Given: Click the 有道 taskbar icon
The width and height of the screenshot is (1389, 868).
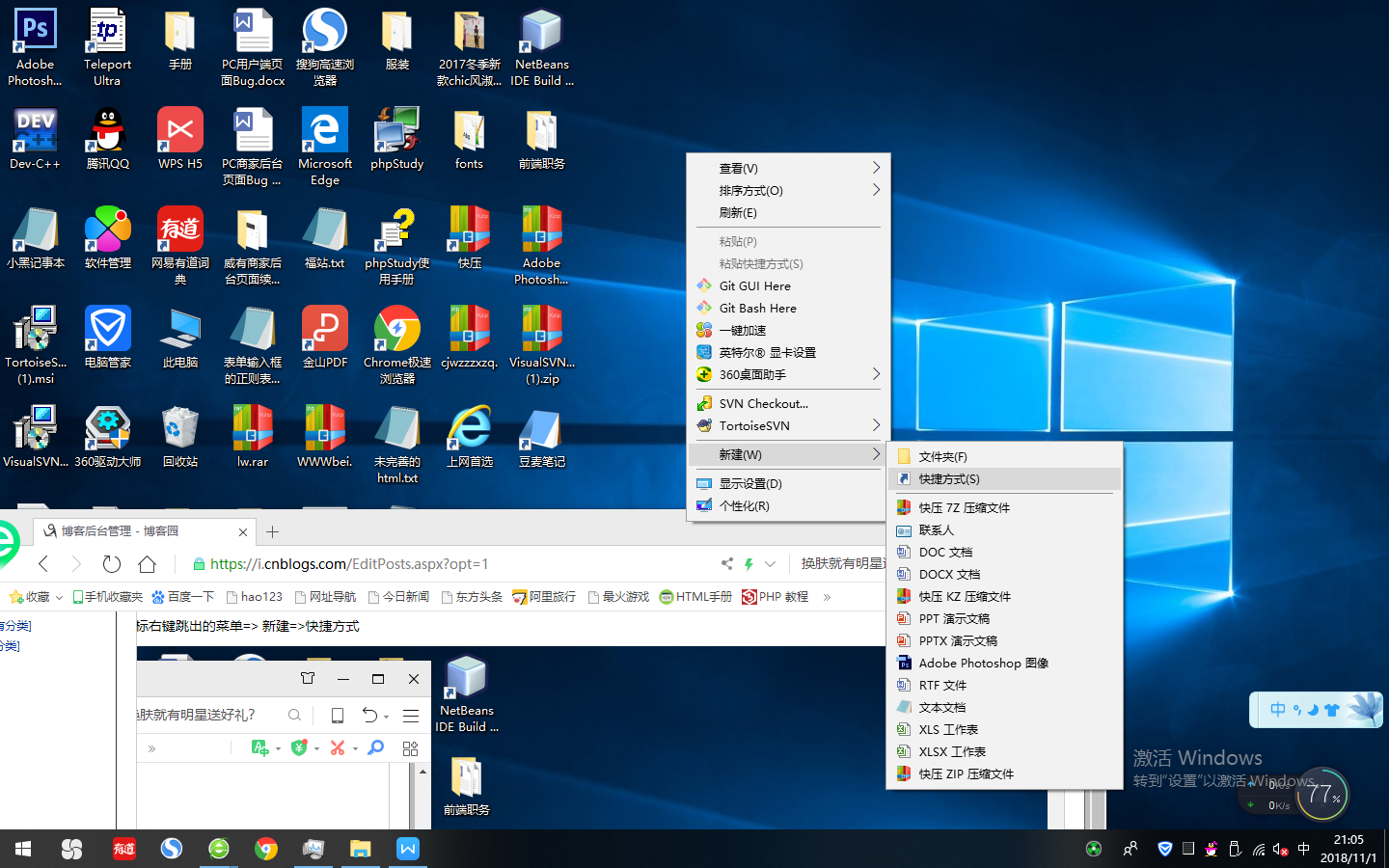Looking at the screenshot, I should click(124, 849).
